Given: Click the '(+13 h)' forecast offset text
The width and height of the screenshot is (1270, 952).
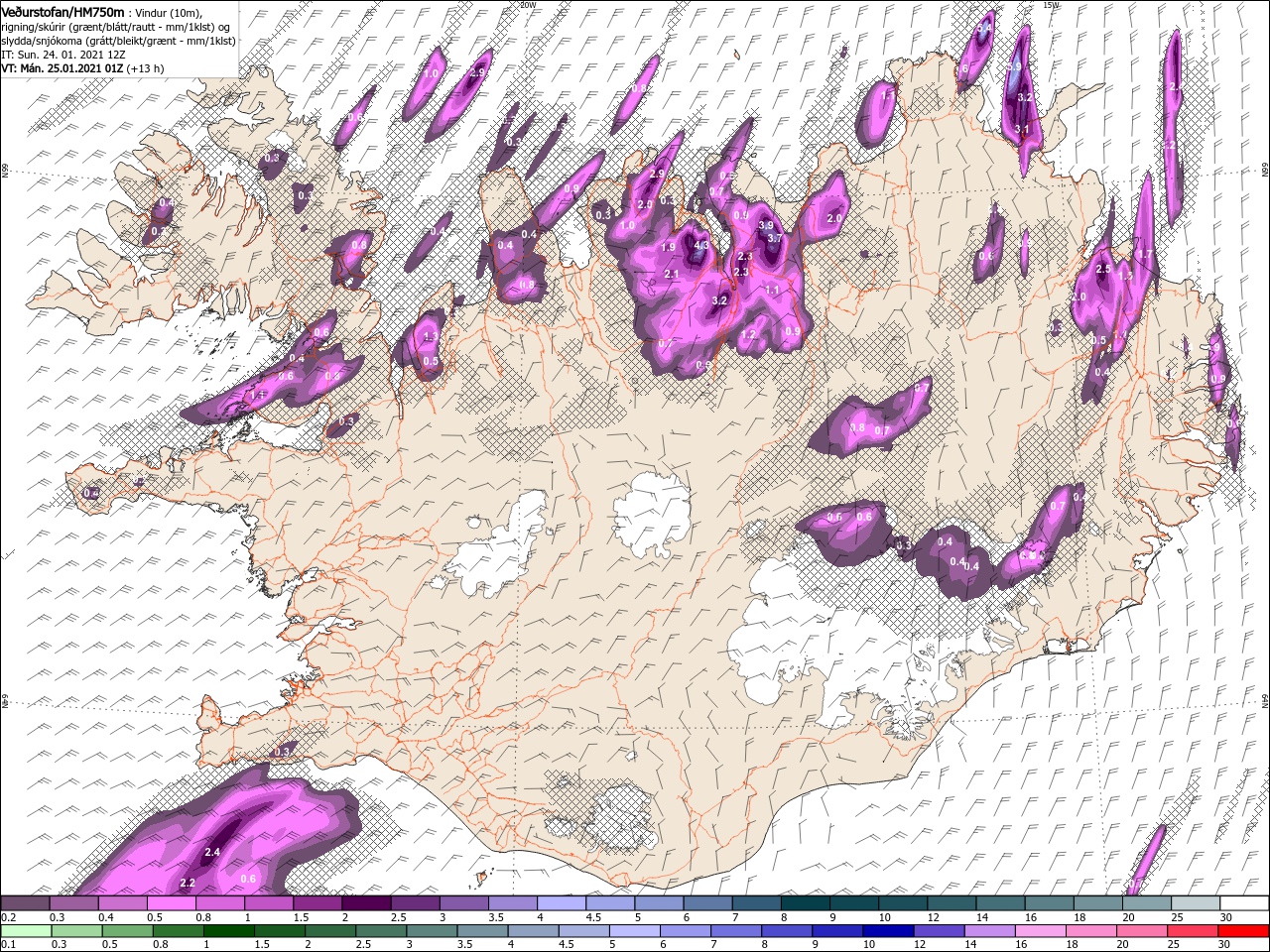Looking at the screenshot, I should pos(145,68).
